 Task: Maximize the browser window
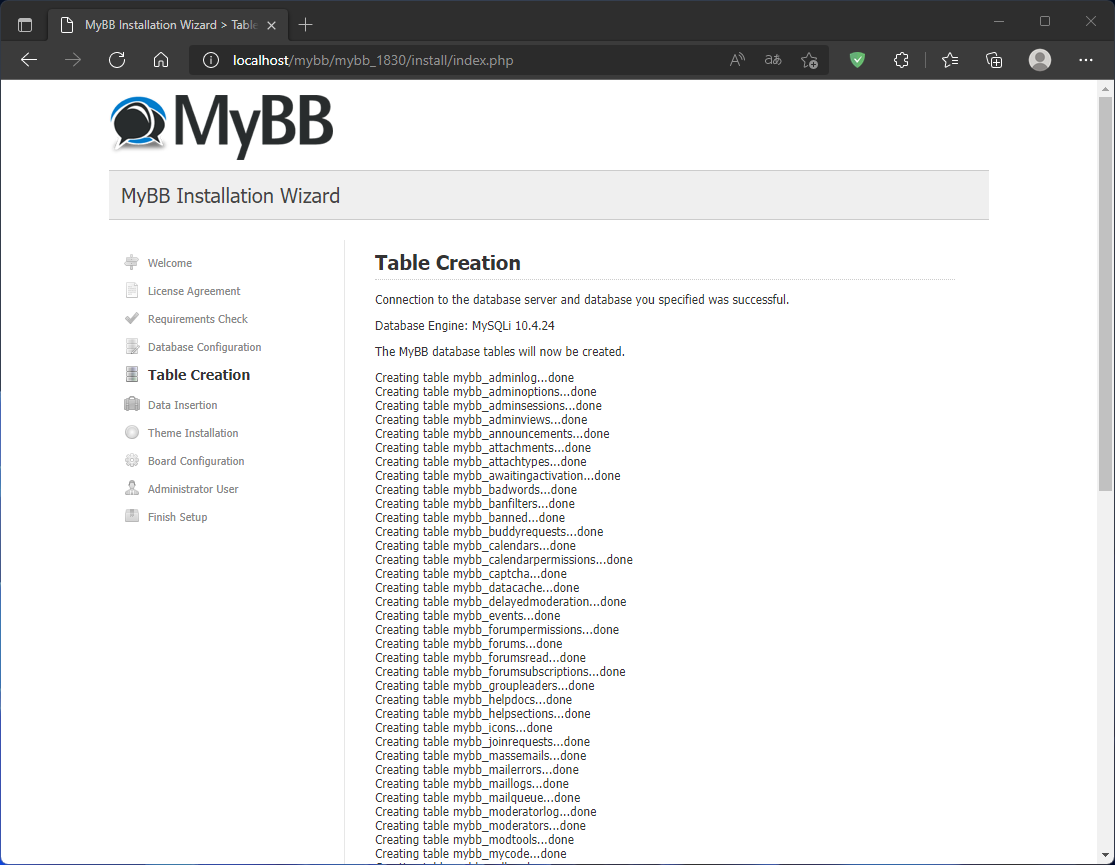click(1045, 21)
